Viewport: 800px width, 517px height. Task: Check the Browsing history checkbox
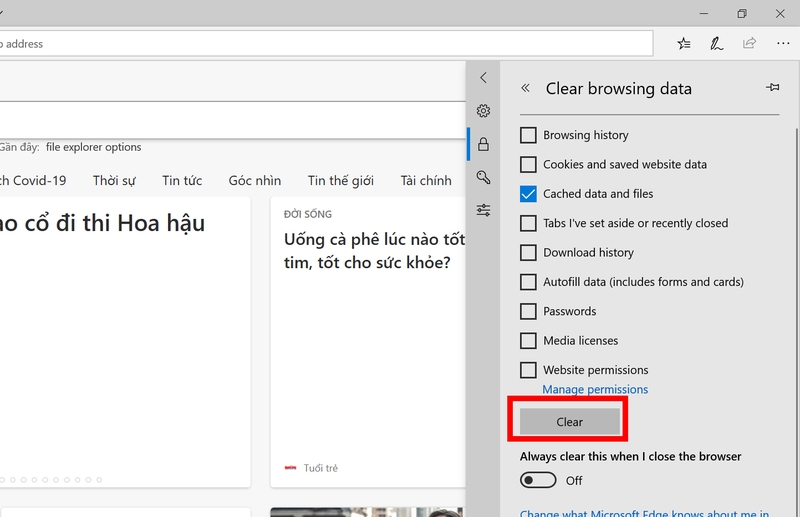click(x=528, y=135)
